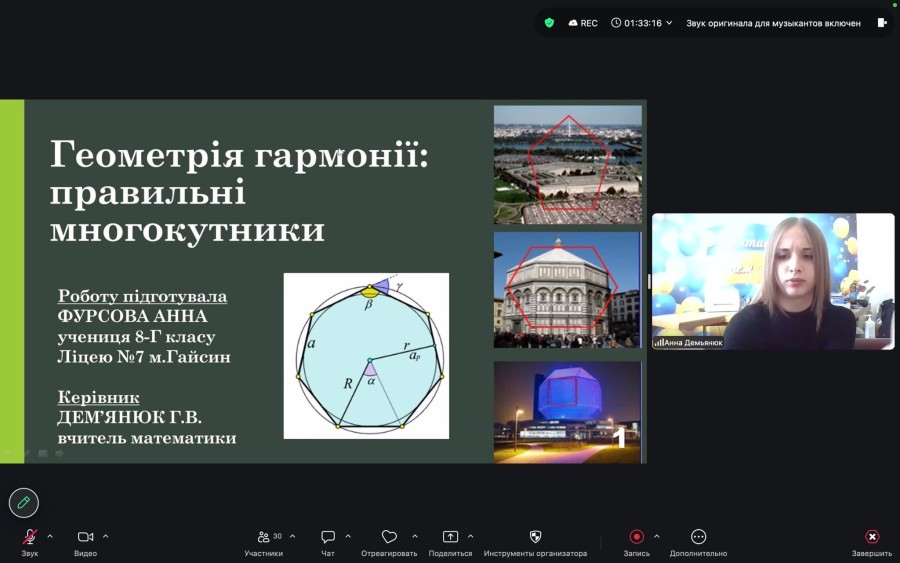Open Инструменты организатора shield icon
The height and width of the screenshot is (563, 900).
(x=535, y=537)
